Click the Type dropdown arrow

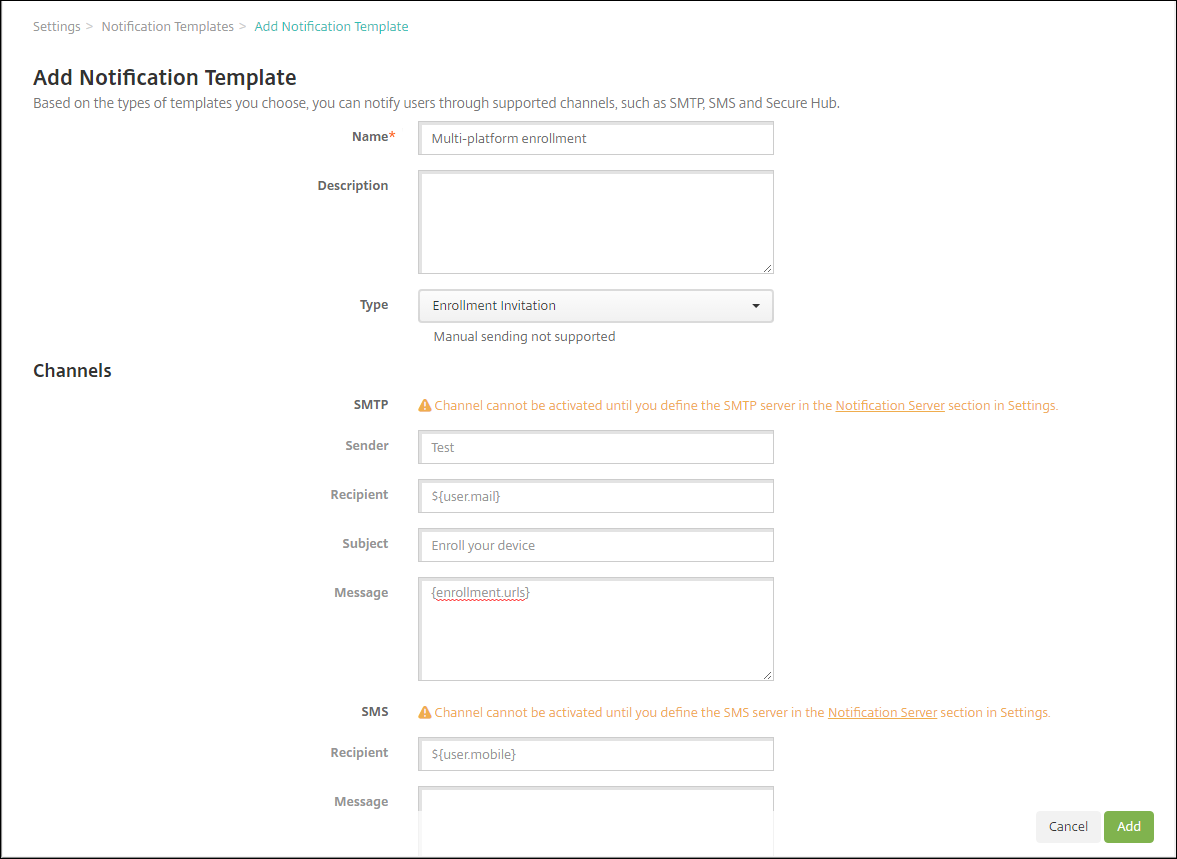pos(756,306)
